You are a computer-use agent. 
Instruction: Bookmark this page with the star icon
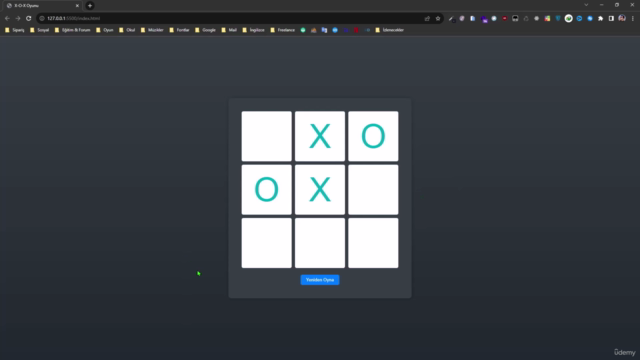click(438, 18)
